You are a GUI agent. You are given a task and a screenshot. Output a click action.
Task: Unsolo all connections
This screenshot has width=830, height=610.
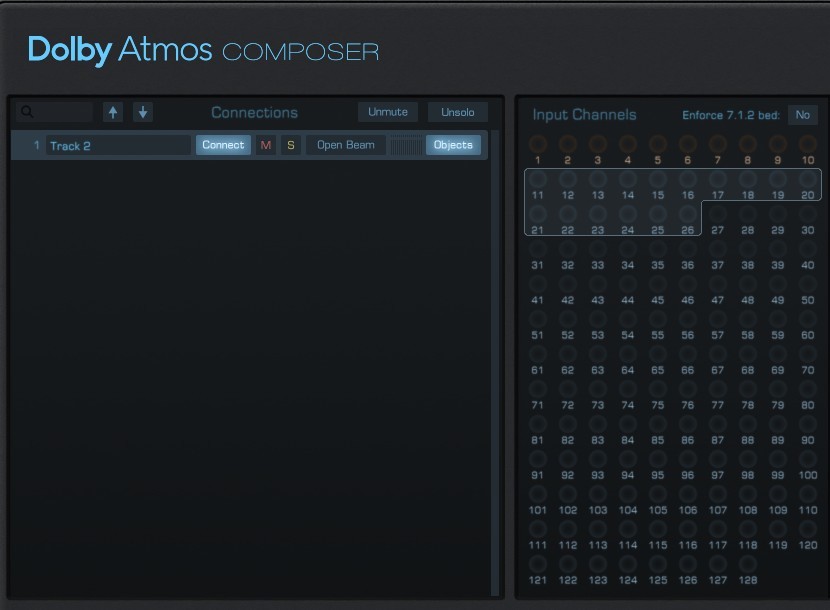pos(458,112)
